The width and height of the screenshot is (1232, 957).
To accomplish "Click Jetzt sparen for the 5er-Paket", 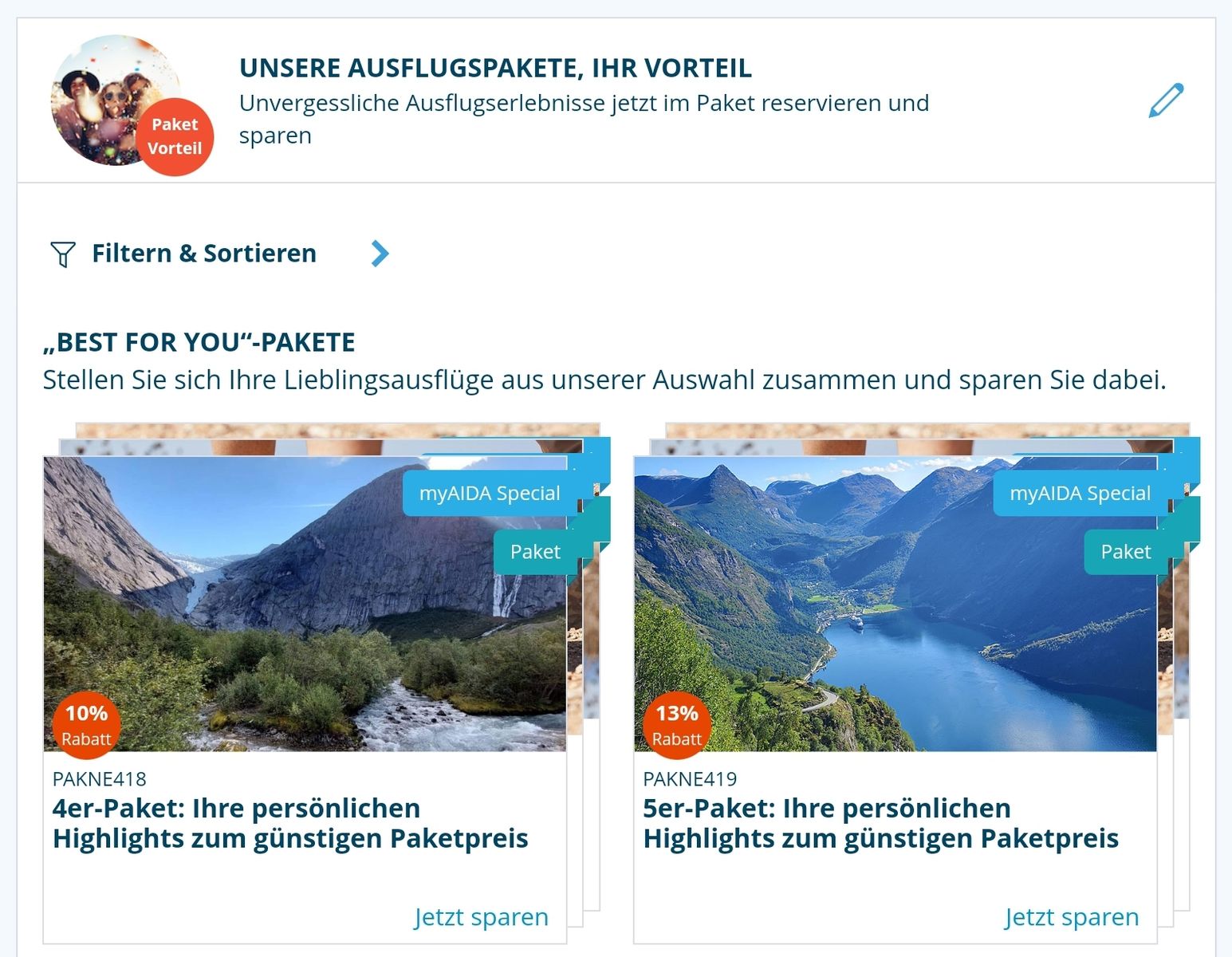I will 1071,917.
